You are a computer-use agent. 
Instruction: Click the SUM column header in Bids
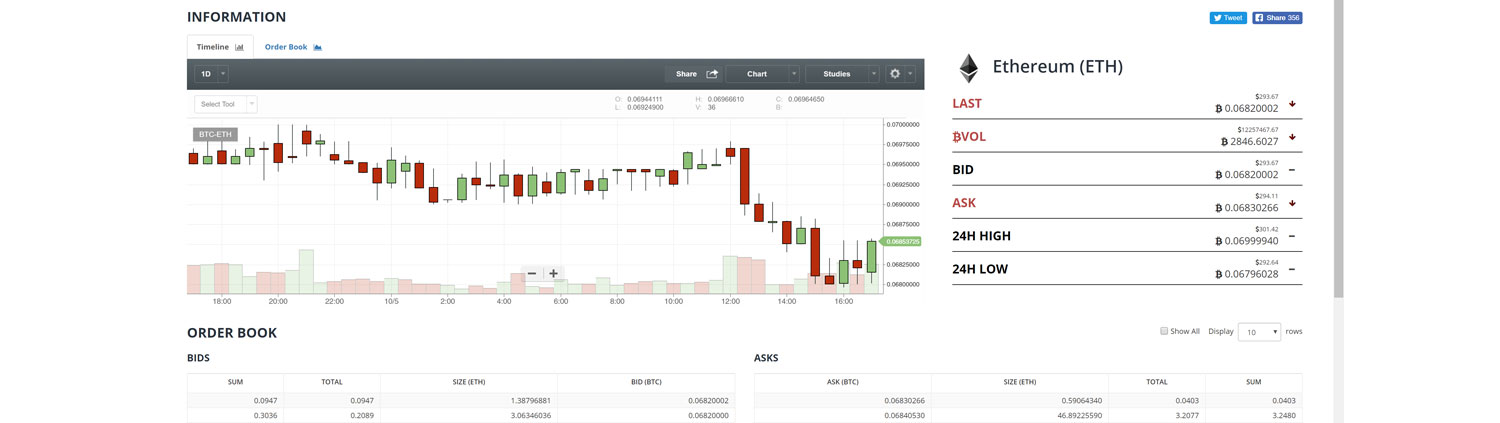[x=235, y=382]
